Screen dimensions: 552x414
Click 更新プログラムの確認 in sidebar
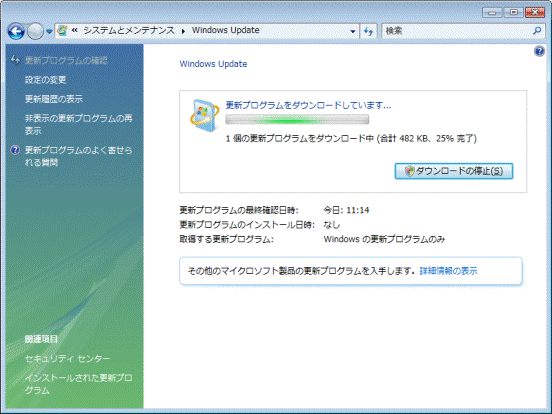coord(66,60)
